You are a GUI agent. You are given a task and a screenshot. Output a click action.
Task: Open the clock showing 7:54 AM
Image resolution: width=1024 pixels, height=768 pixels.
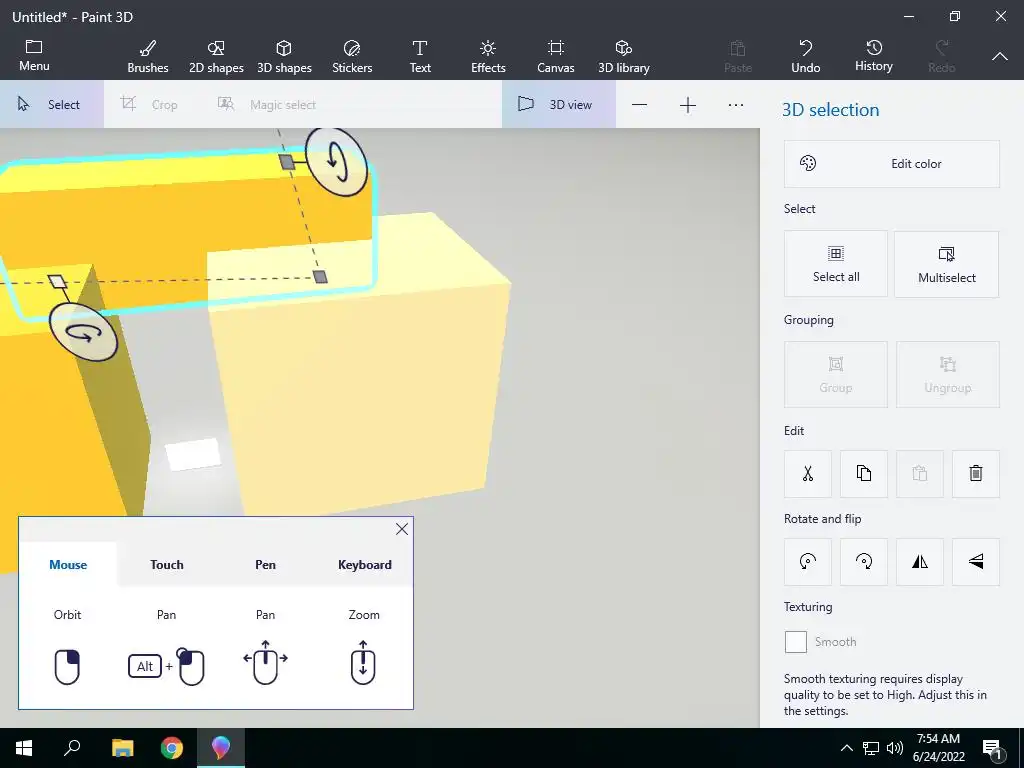(x=938, y=748)
